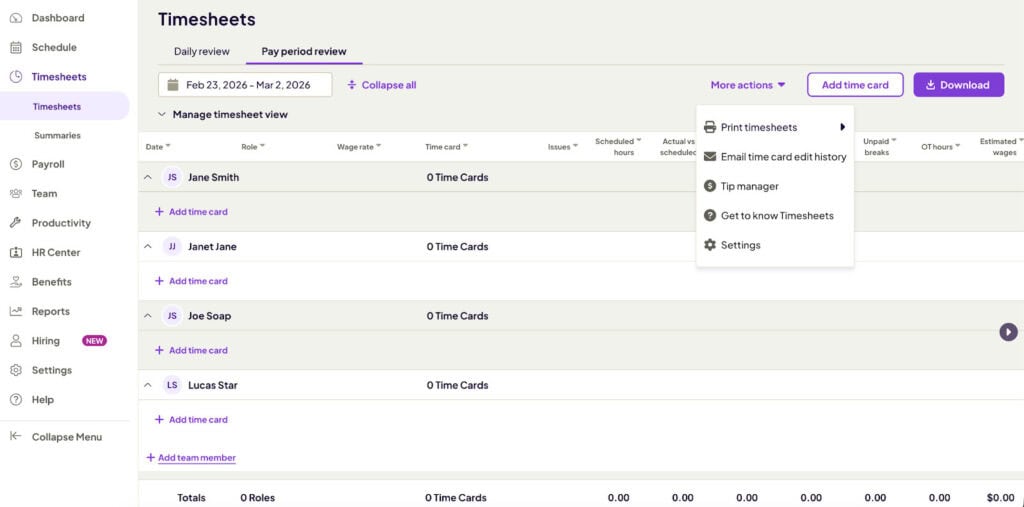Select the Pay period review tab
The width and height of the screenshot is (1024, 507).
(304, 51)
